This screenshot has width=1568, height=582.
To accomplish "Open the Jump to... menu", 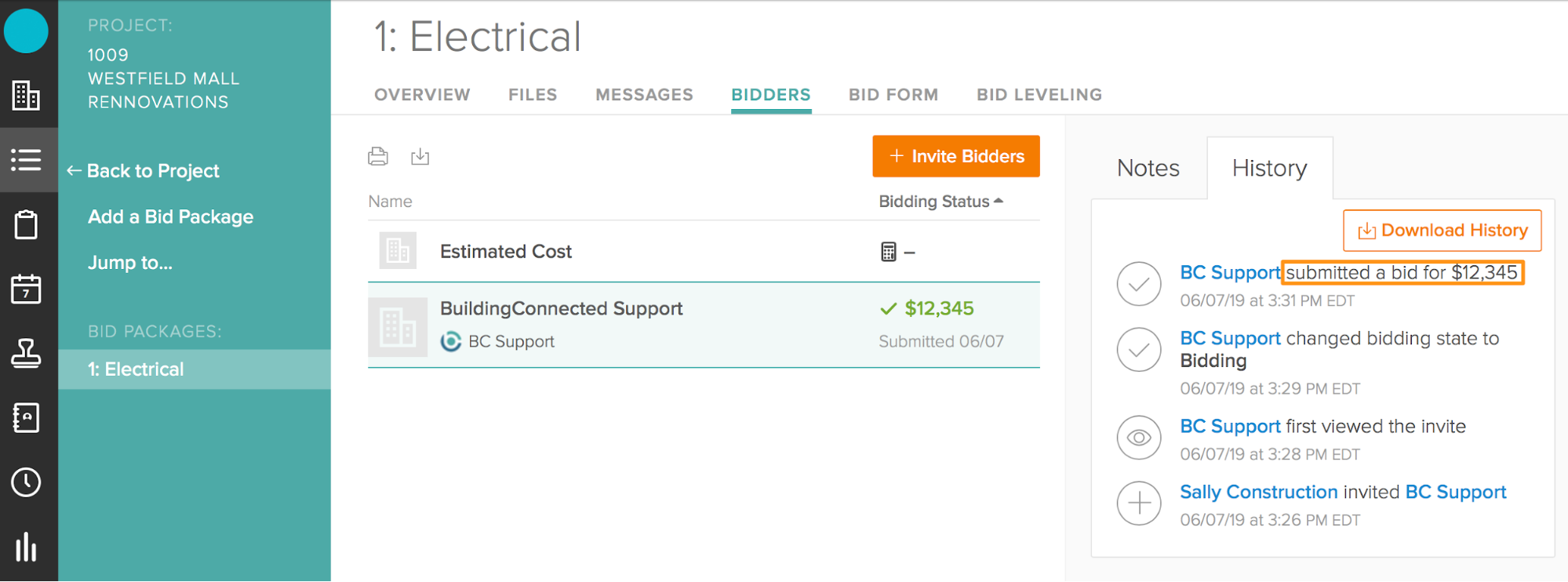I will pyautogui.click(x=130, y=263).
